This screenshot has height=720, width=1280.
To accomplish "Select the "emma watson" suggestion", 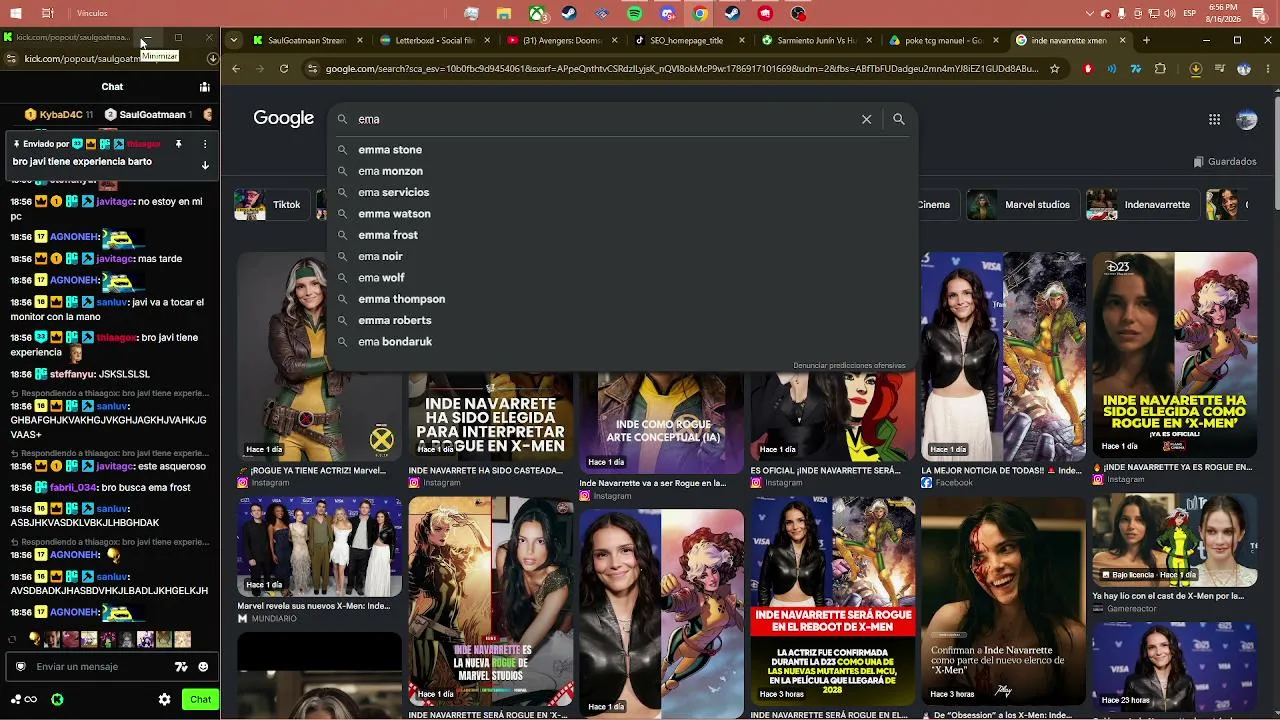I will (x=622, y=214).
